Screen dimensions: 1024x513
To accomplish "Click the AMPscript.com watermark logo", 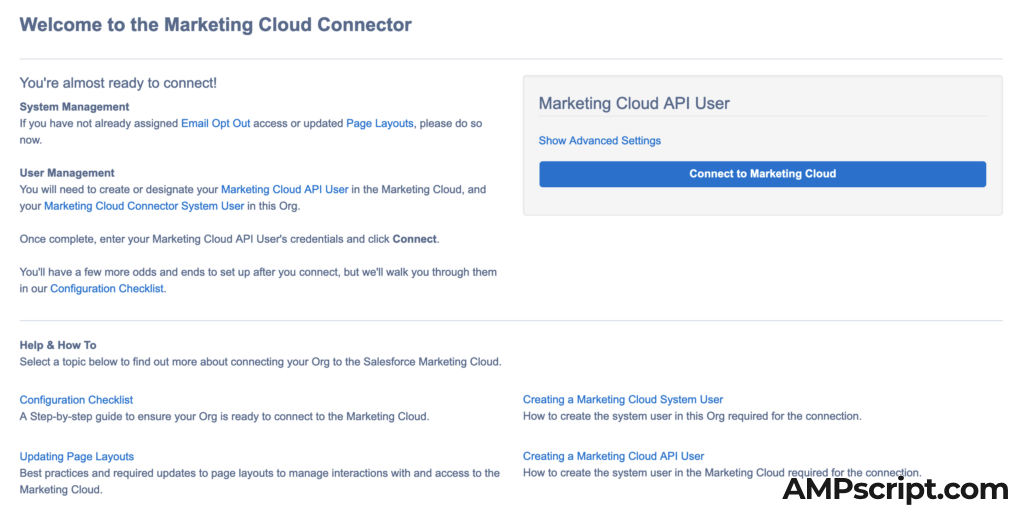I will click(895, 489).
